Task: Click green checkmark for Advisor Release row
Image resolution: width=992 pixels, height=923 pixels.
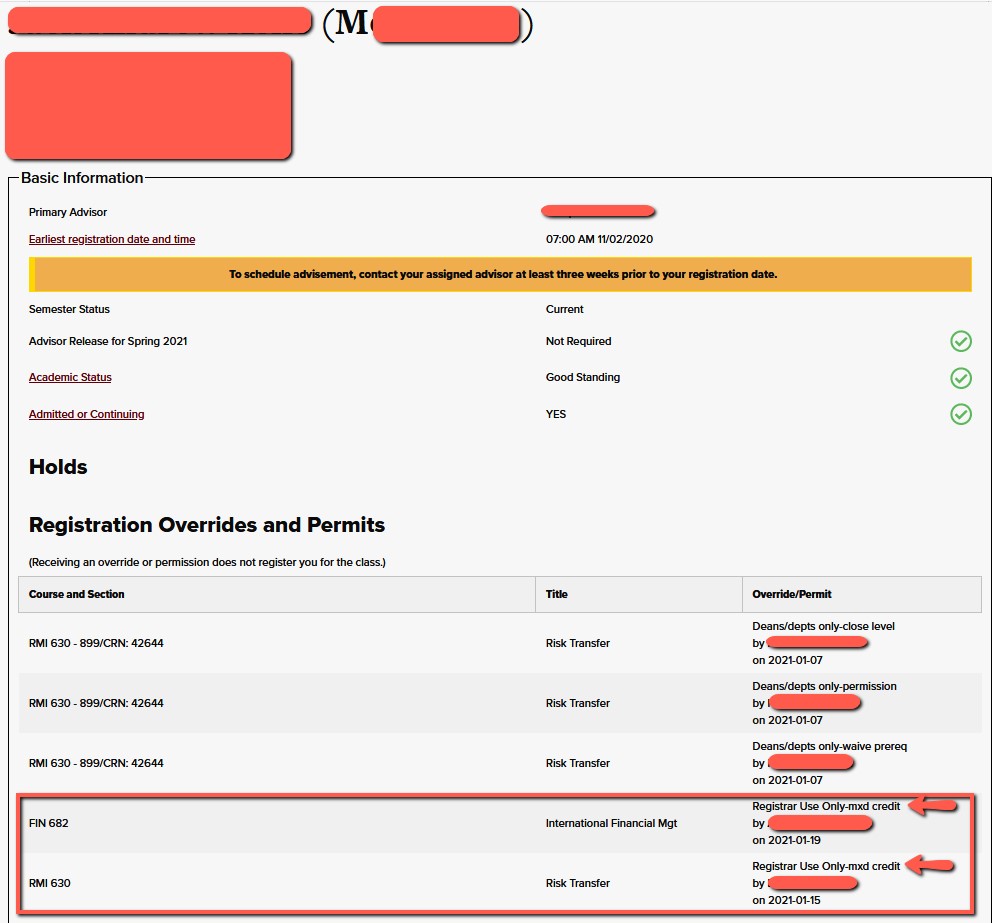Action: click(x=960, y=342)
